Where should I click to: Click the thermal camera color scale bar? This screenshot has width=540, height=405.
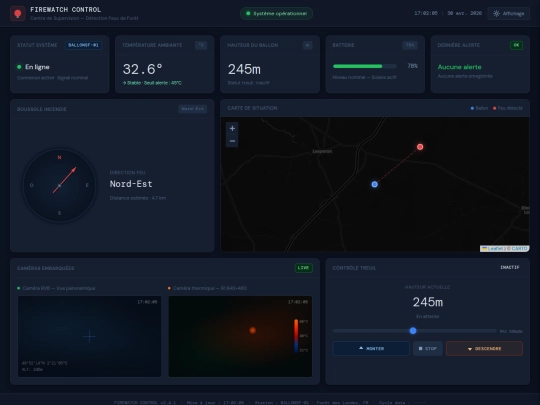pos(296,336)
